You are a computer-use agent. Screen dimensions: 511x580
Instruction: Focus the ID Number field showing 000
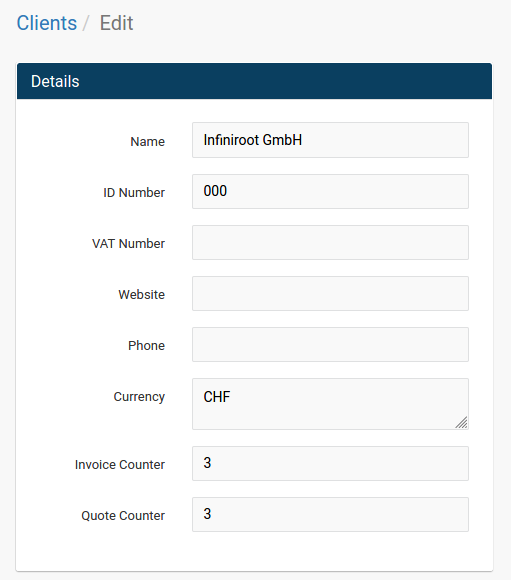coord(330,191)
